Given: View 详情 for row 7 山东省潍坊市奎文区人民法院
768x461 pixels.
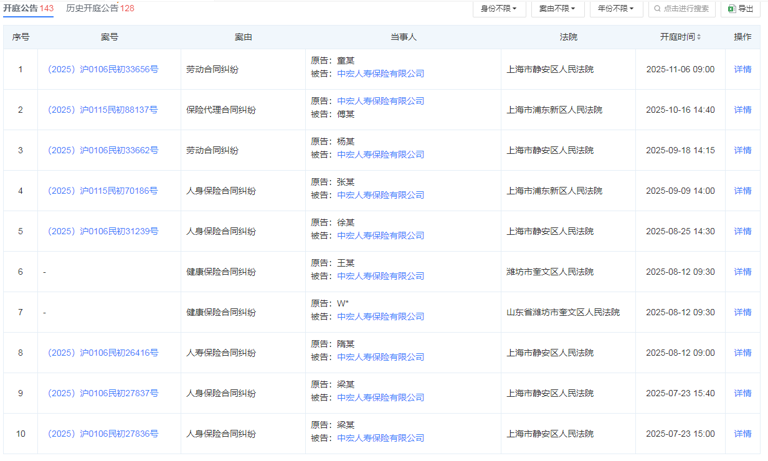Looking at the screenshot, I should 743,312.
